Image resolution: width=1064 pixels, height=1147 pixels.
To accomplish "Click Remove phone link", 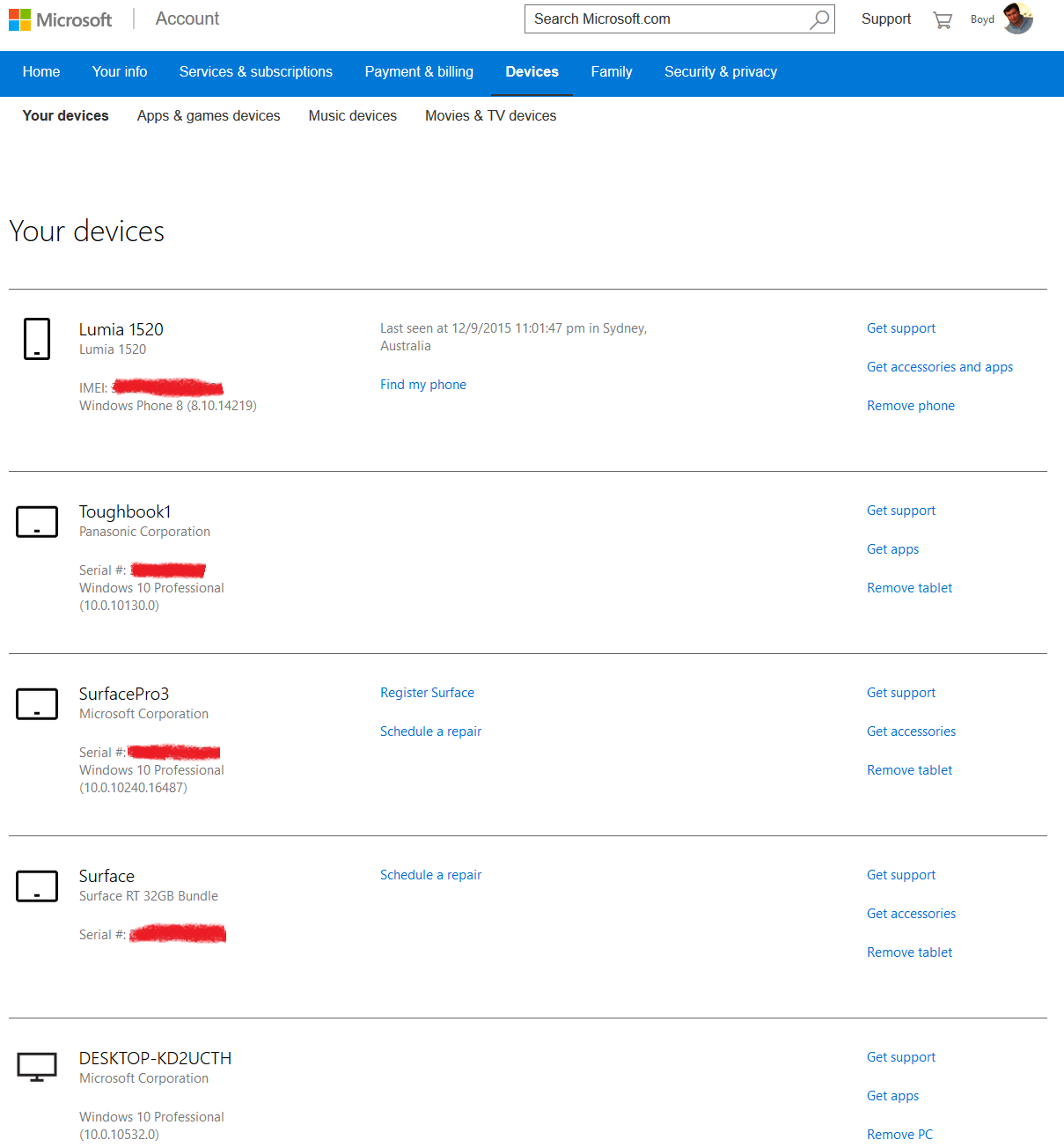I will (911, 406).
